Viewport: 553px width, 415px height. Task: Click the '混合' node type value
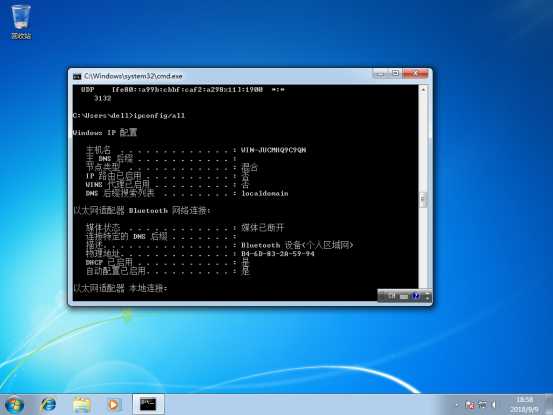click(x=249, y=167)
